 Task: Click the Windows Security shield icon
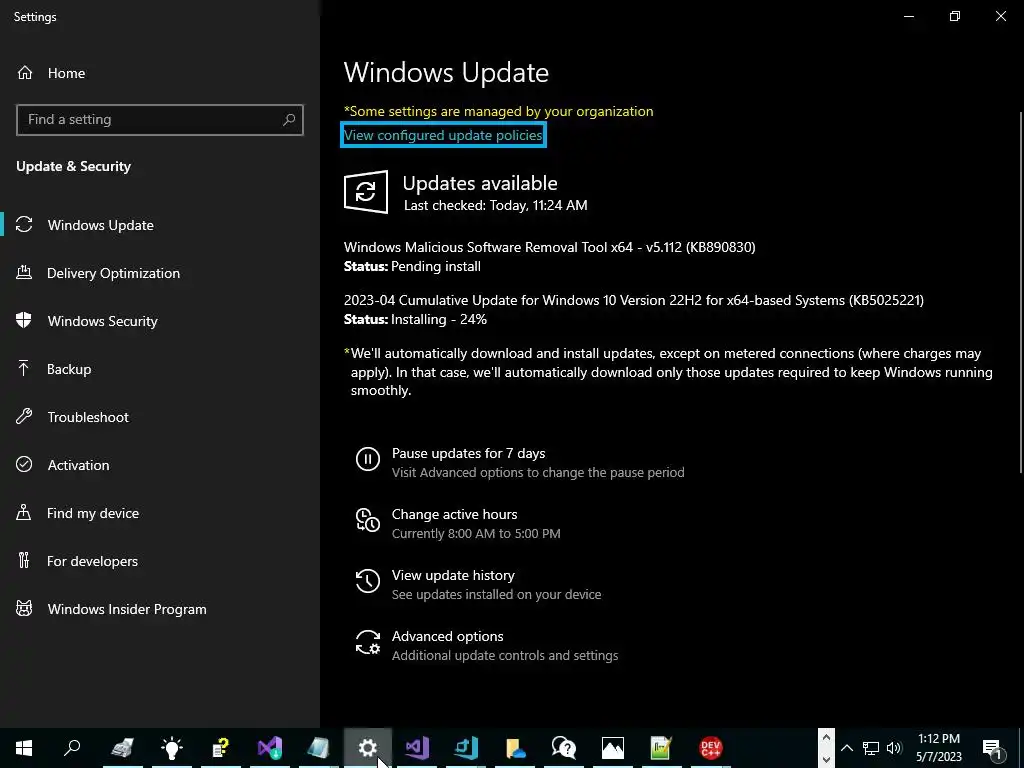[24, 321]
